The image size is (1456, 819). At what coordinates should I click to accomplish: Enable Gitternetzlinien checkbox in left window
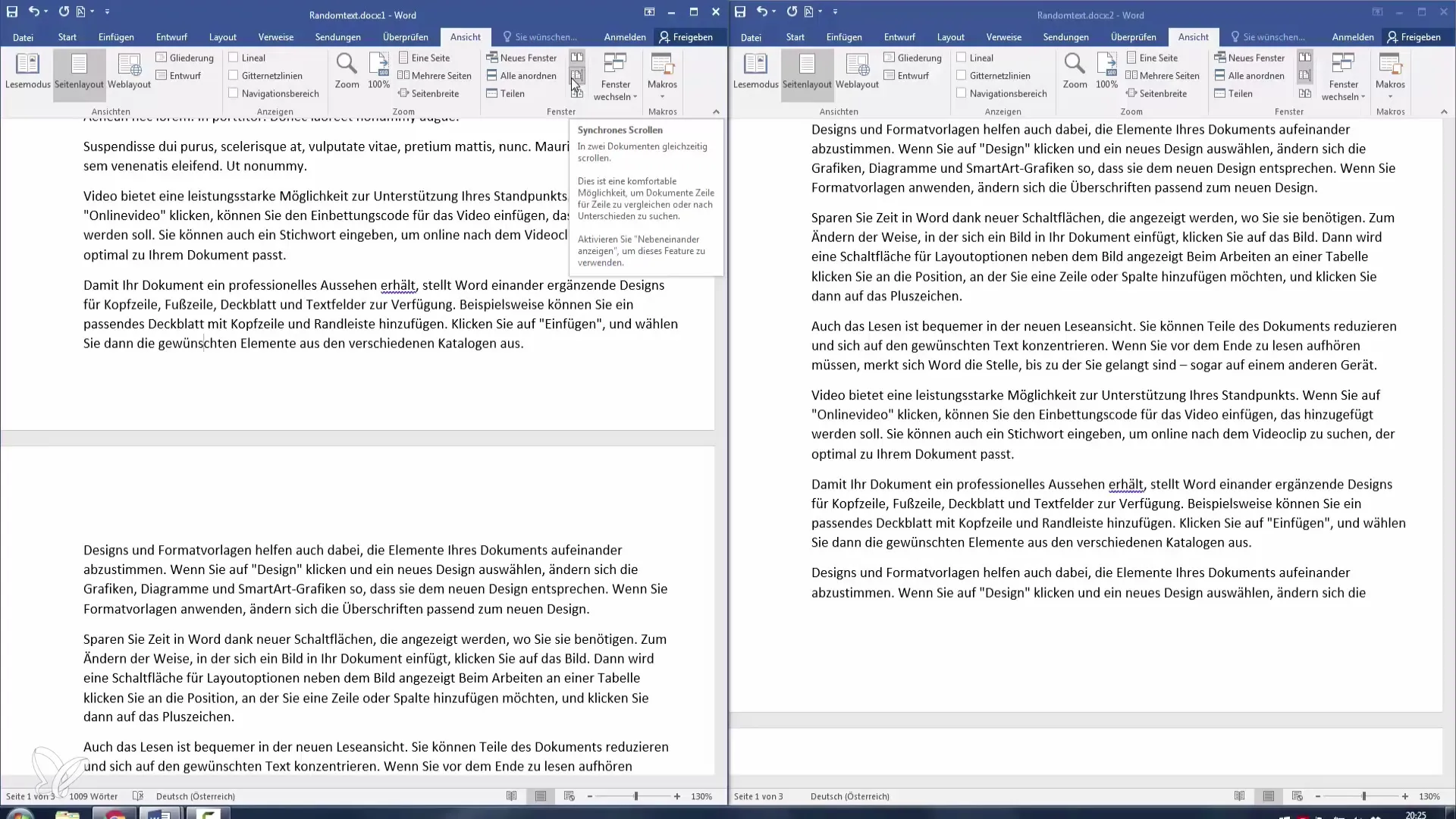(x=234, y=76)
